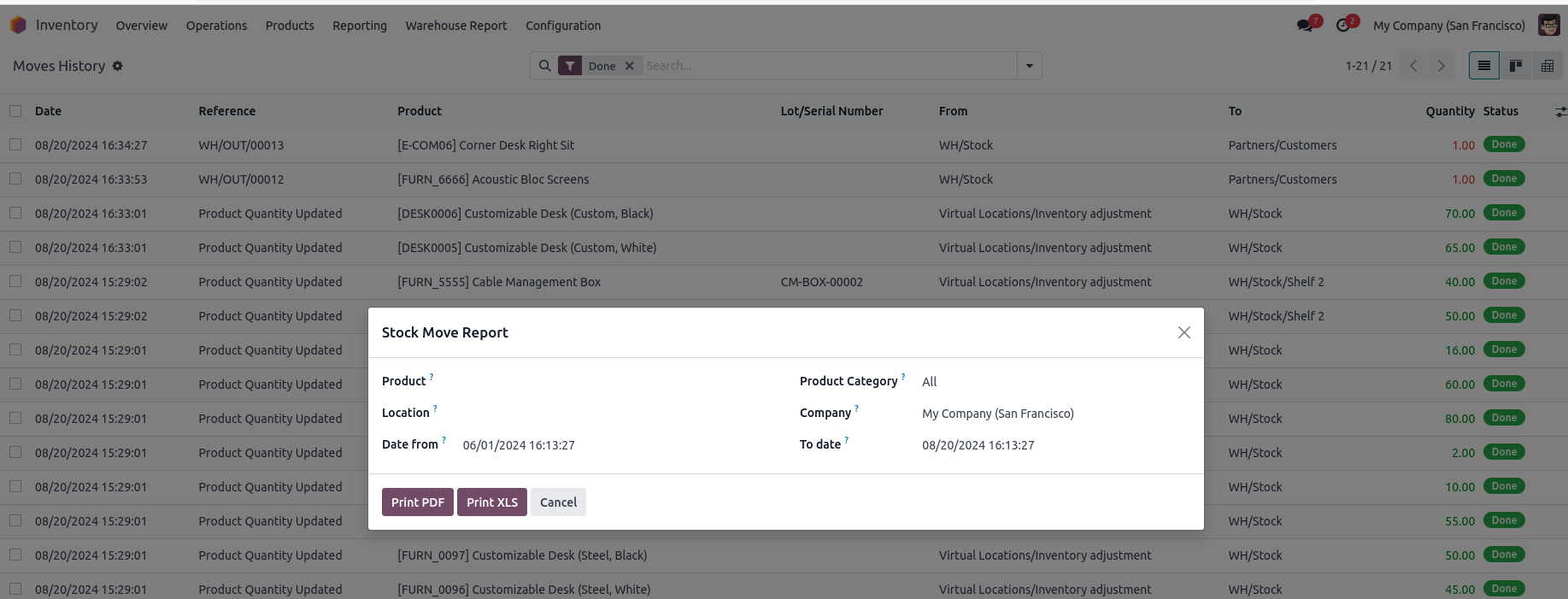Switch to the pivot view
This screenshot has width=1568, height=599.
point(1547,66)
